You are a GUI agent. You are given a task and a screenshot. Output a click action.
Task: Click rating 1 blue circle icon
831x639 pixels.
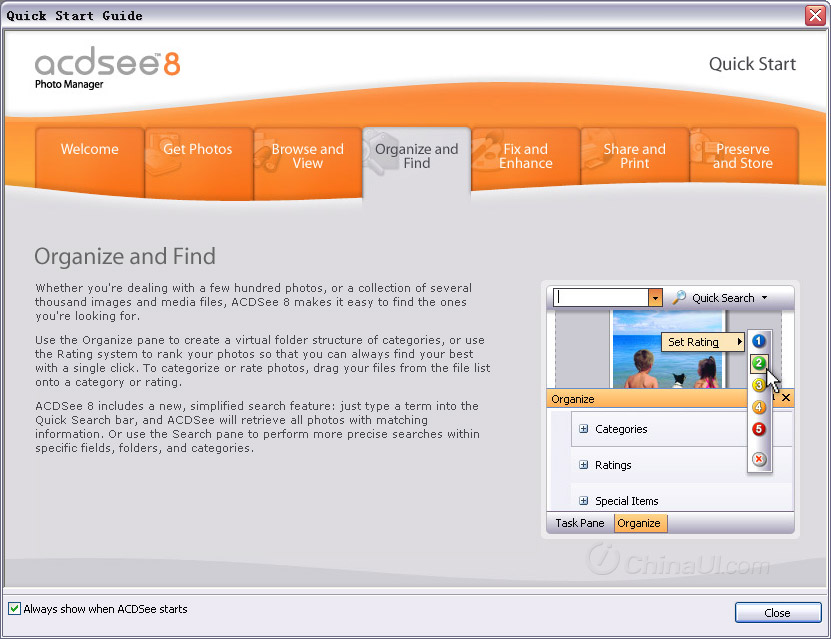(759, 341)
